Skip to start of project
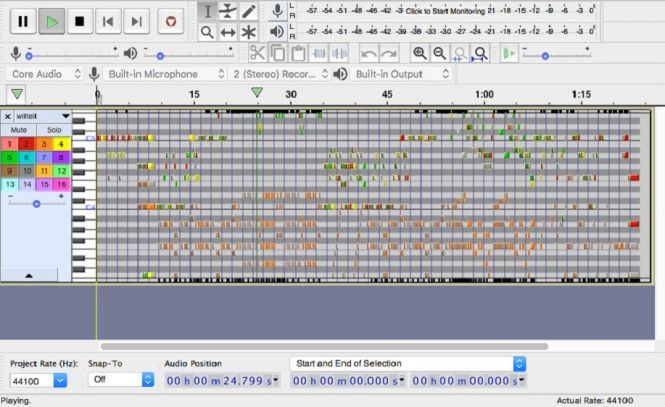The height and width of the screenshot is (407, 665). pyautogui.click(x=108, y=21)
